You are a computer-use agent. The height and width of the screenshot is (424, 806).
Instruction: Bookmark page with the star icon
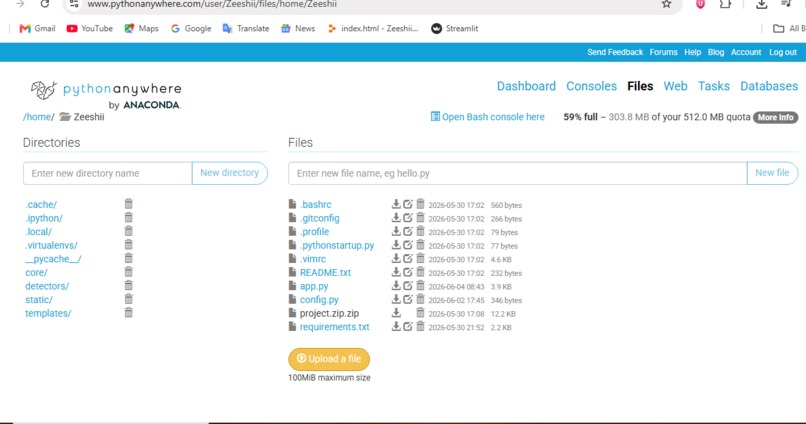point(667,4)
